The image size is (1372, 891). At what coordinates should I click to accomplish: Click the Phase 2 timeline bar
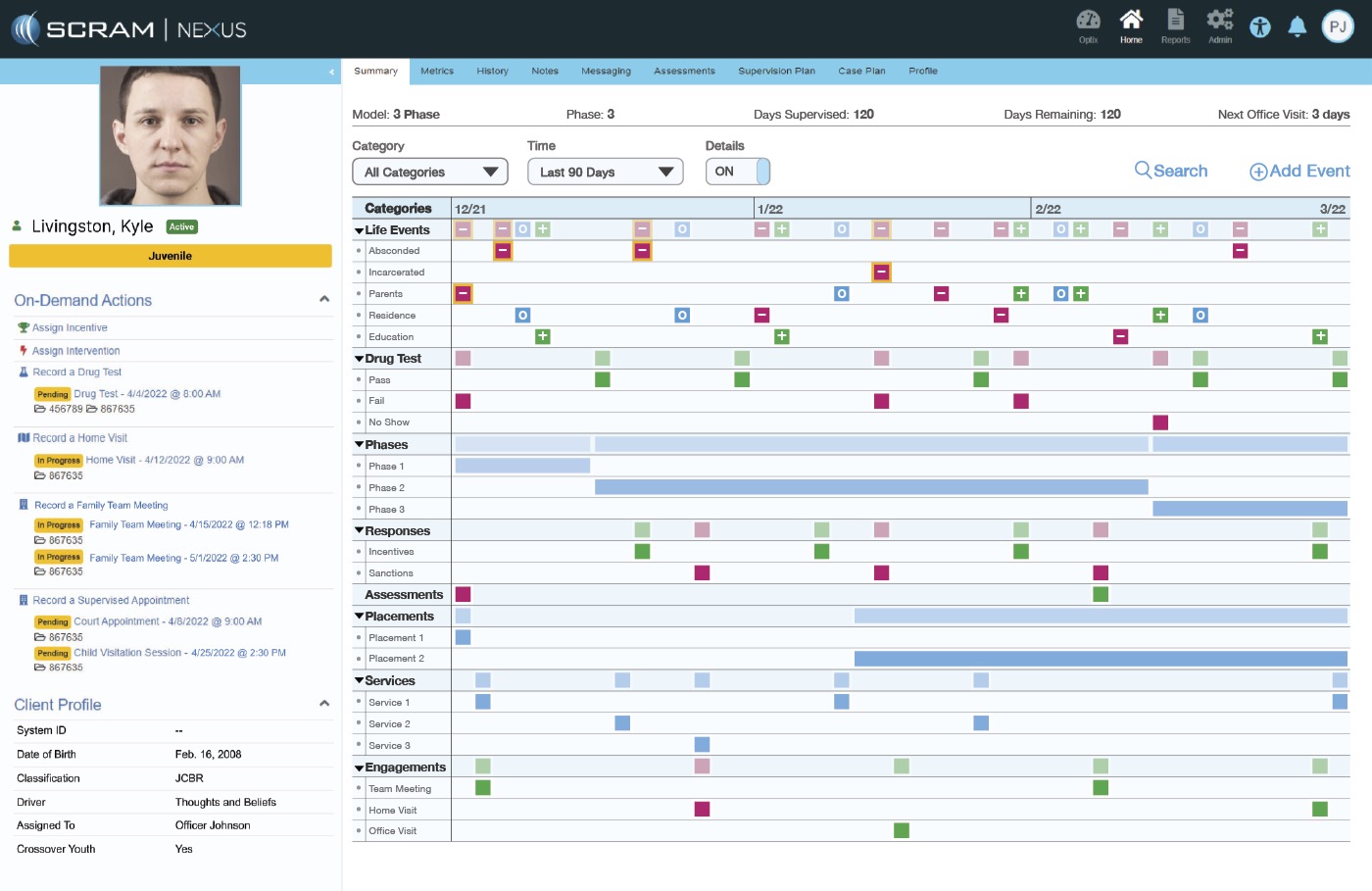[x=870, y=487]
